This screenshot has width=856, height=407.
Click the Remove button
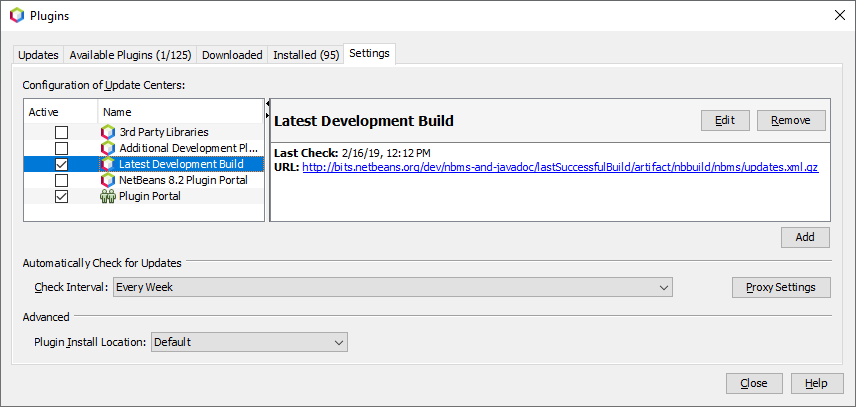click(x=791, y=121)
